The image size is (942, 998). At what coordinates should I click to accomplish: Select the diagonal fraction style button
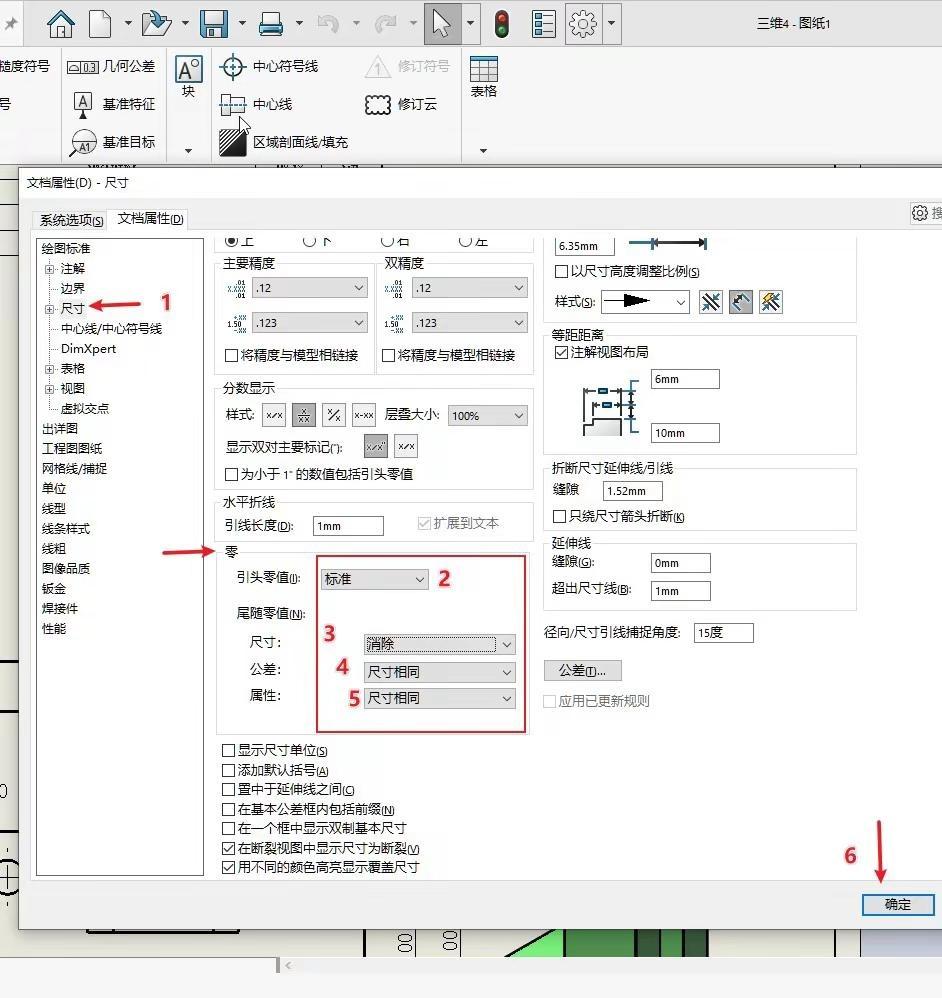[334, 416]
